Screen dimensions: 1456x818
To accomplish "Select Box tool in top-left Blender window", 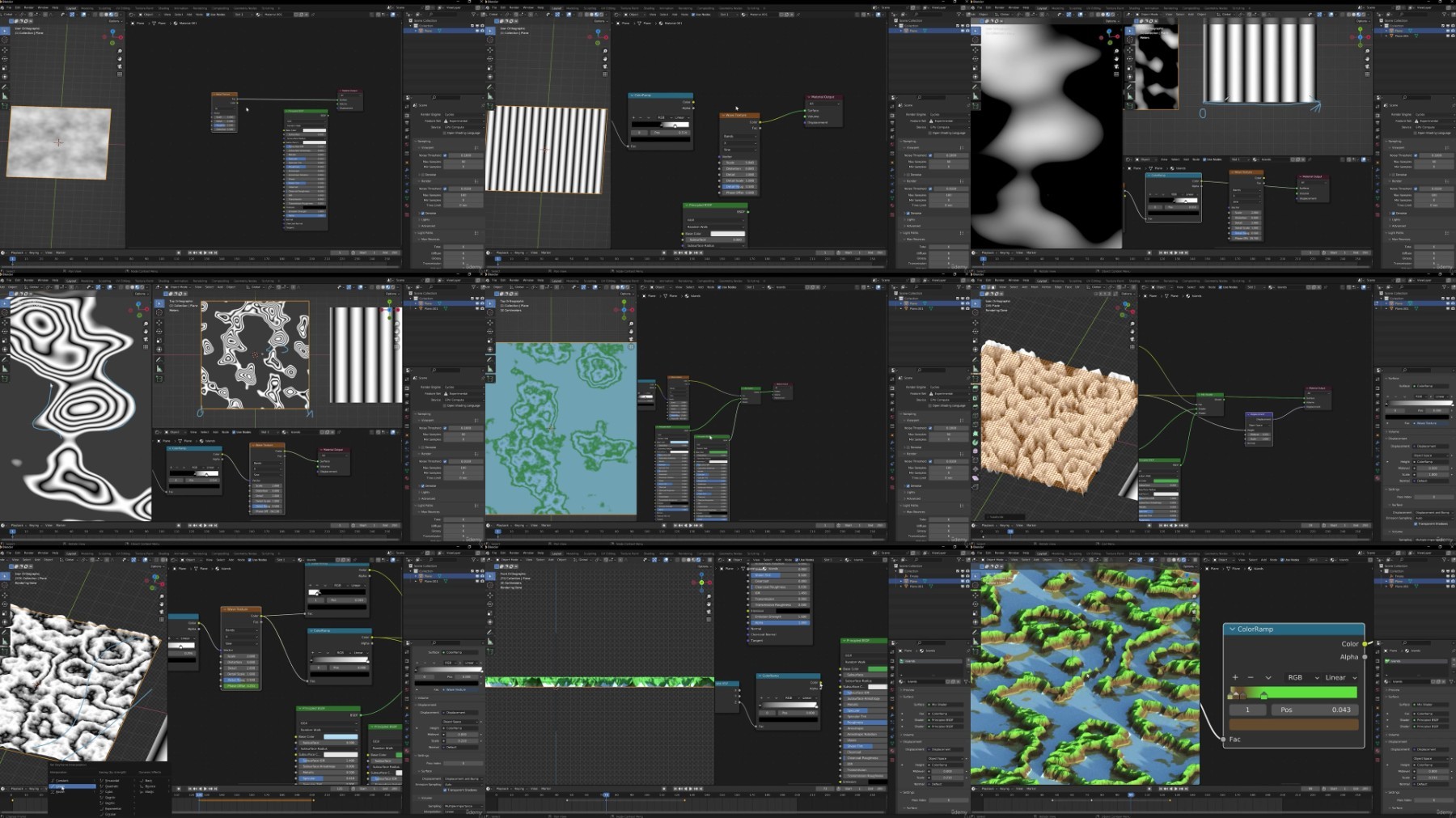I will pyautogui.click(x=5, y=31).
